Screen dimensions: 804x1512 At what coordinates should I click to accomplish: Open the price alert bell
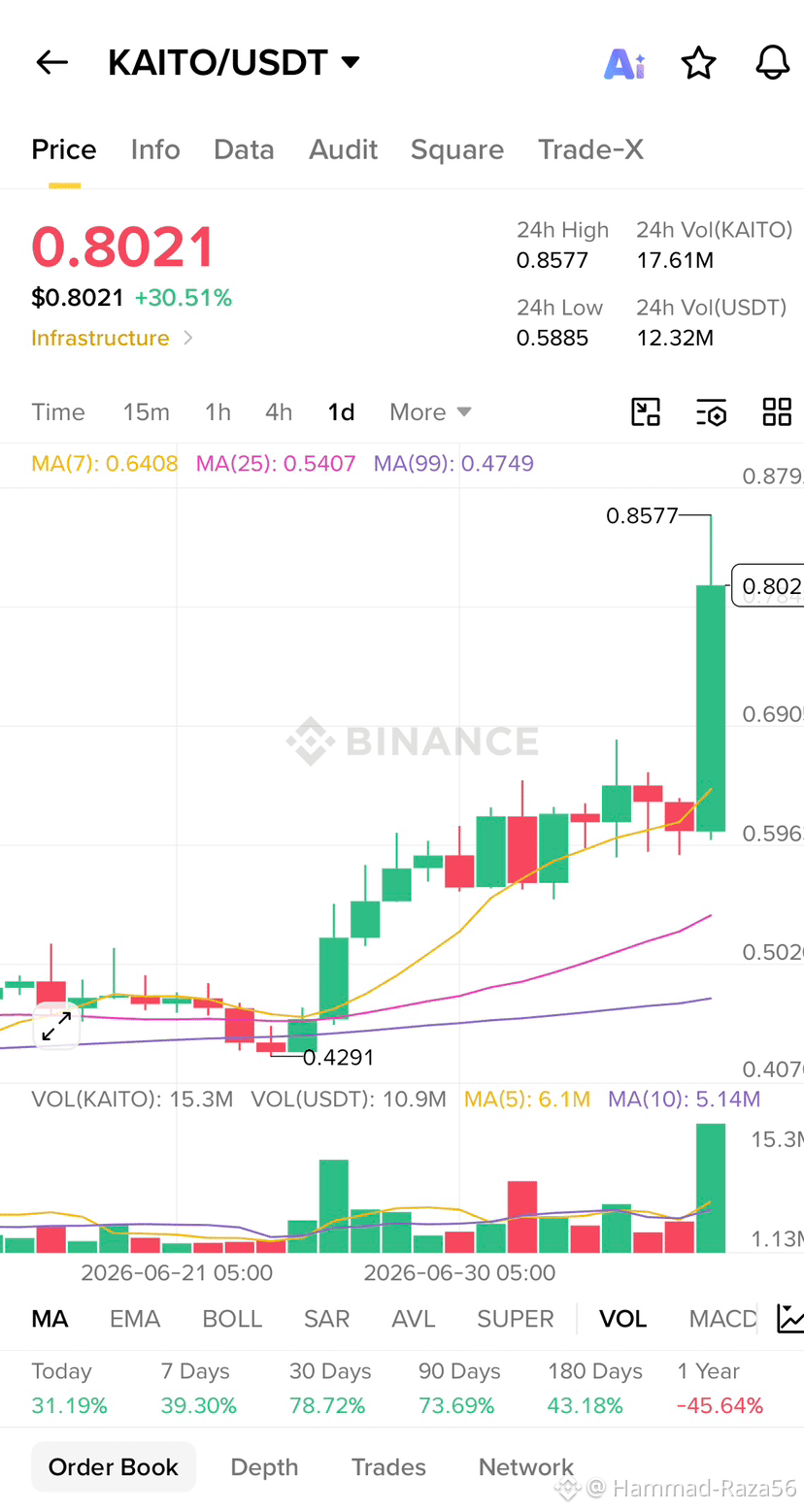(772, 64)
